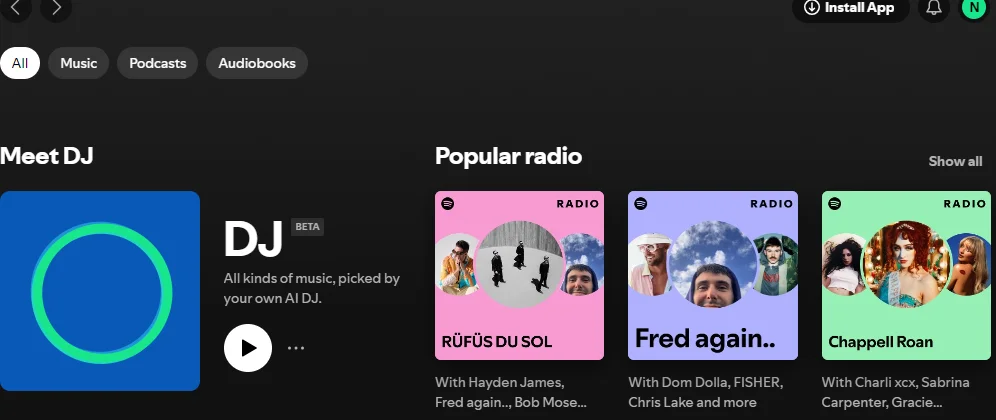Select the Podcasts filter chip
This screenshot has width=996, height=420.
point(158,63)
